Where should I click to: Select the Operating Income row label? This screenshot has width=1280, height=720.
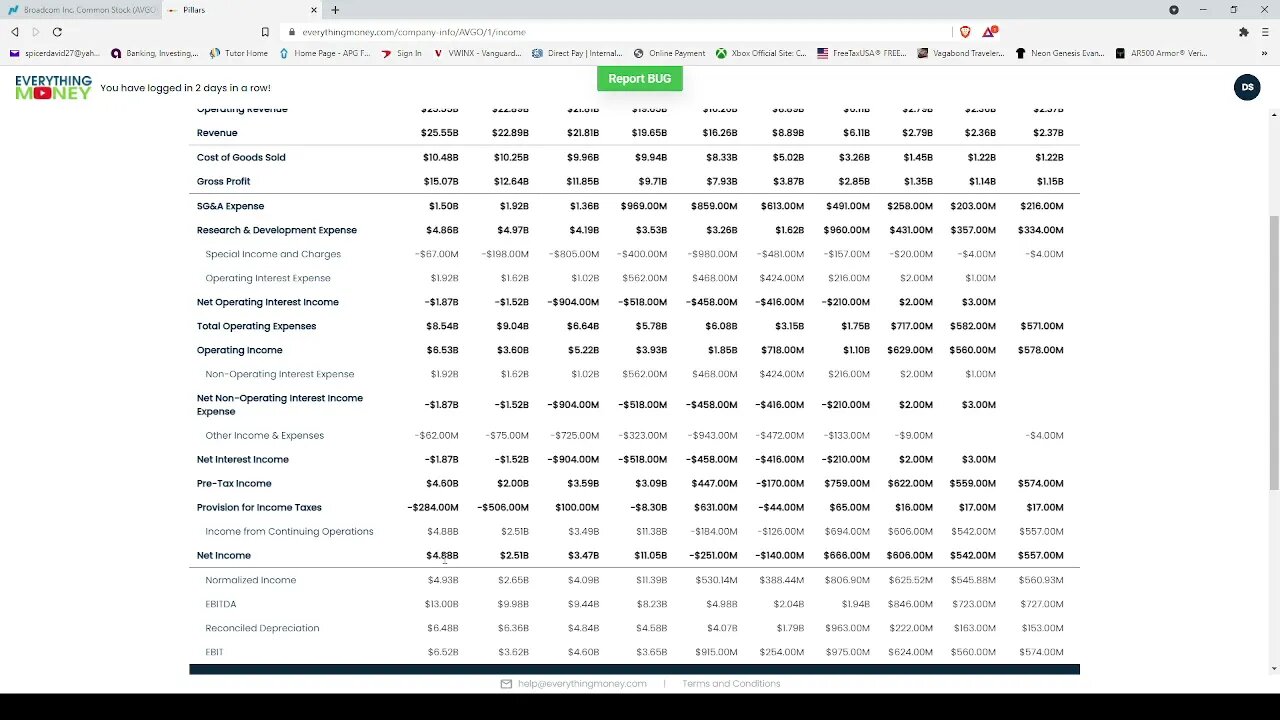[240, 350]
